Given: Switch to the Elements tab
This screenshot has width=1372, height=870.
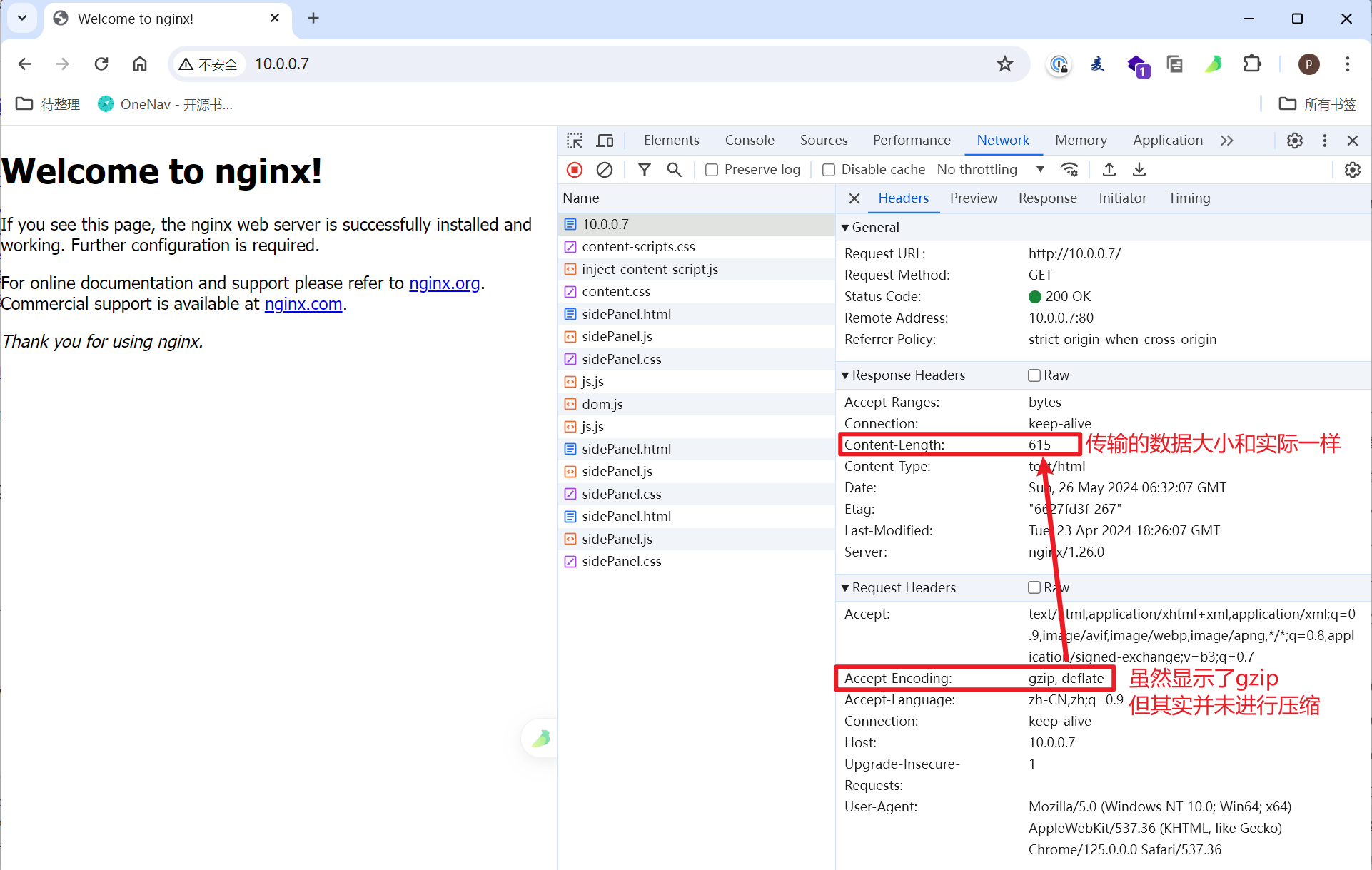Looking at the screenshot, I should tap(671, 141).
